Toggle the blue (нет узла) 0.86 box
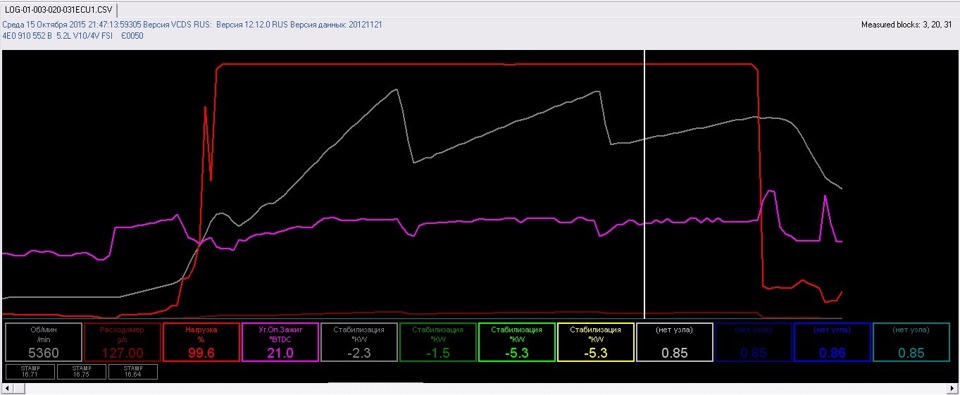 (x=832, y=342)
